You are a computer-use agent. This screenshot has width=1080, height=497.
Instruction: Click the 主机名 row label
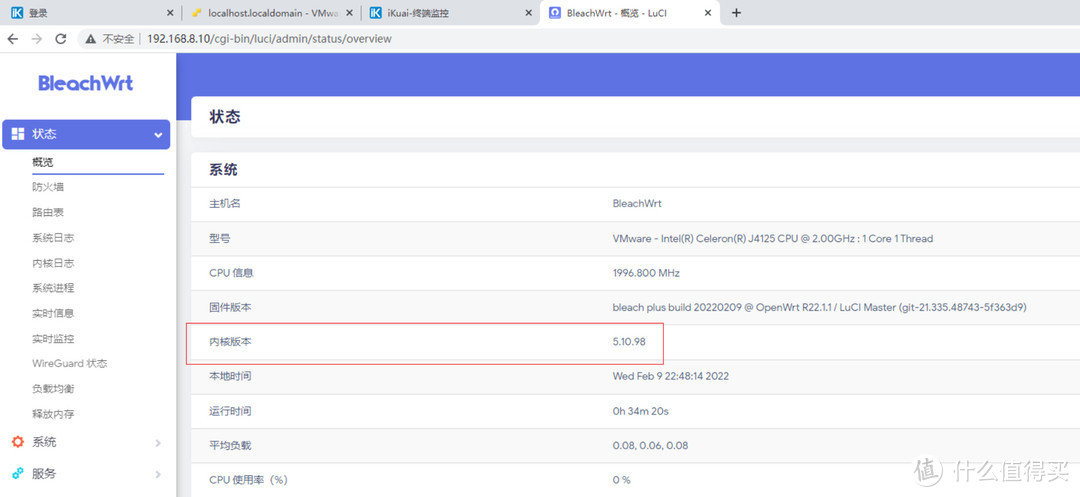click(225, 204)
